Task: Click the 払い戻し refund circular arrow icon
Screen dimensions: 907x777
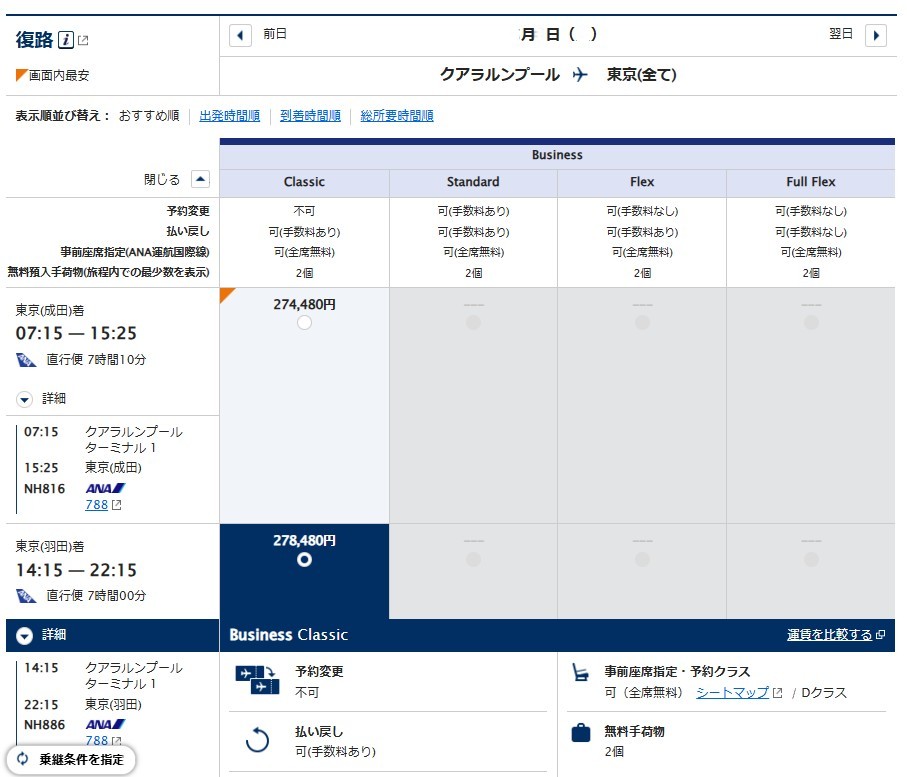Action: pos(257,740)
